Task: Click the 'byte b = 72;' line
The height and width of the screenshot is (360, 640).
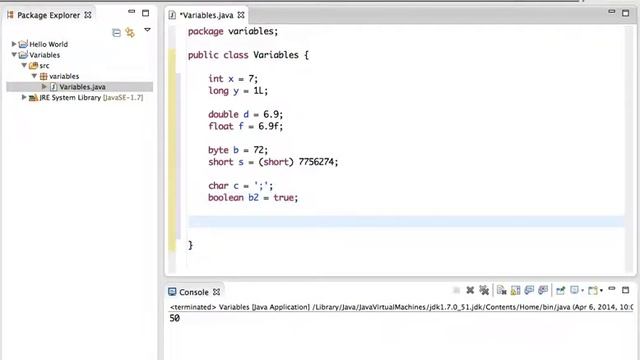Action: [x=238, y=150]
